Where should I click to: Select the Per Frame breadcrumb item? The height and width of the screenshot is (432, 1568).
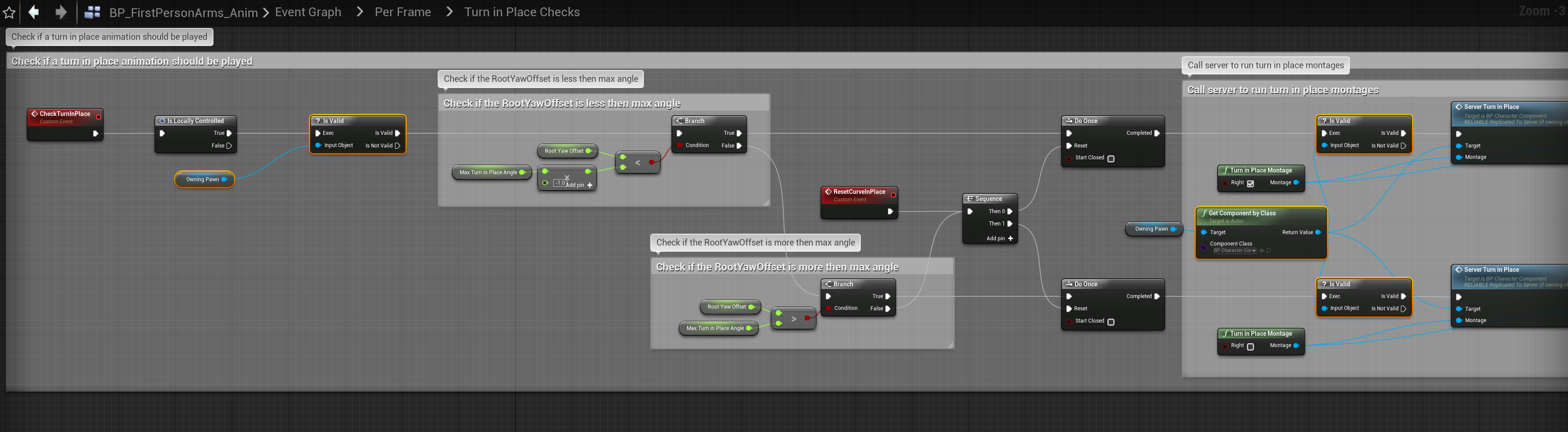(402, 12)
